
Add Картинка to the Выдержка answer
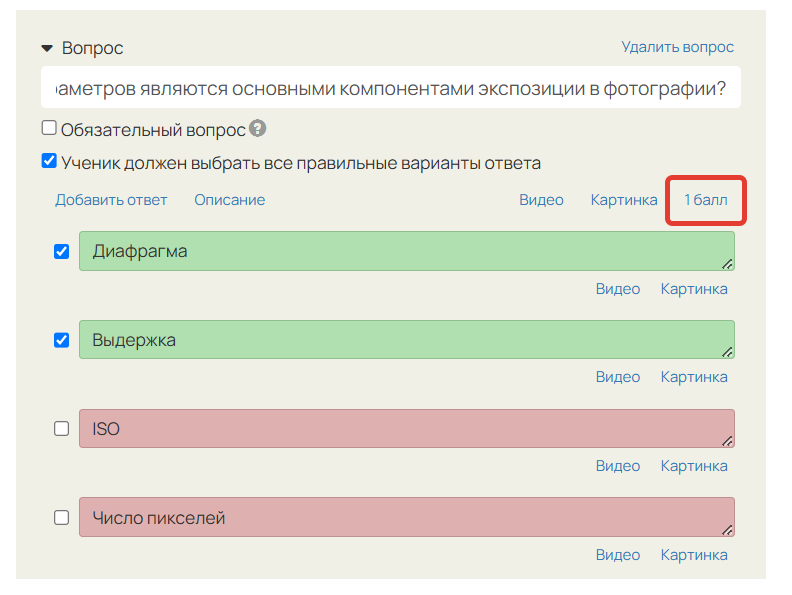(694, 377)
